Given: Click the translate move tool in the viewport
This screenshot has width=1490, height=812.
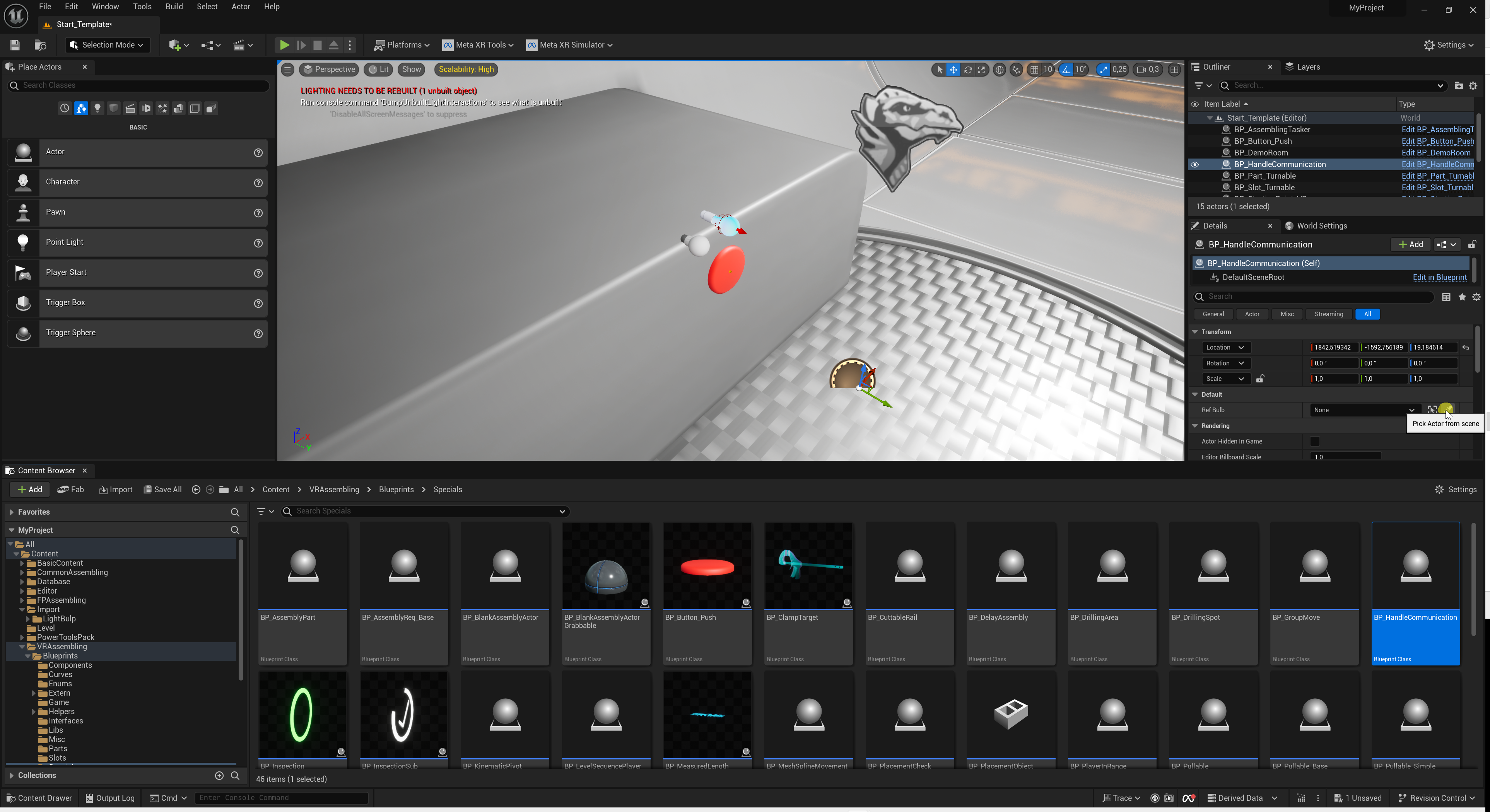Looking at the screenshot, I should coord(953,70).
